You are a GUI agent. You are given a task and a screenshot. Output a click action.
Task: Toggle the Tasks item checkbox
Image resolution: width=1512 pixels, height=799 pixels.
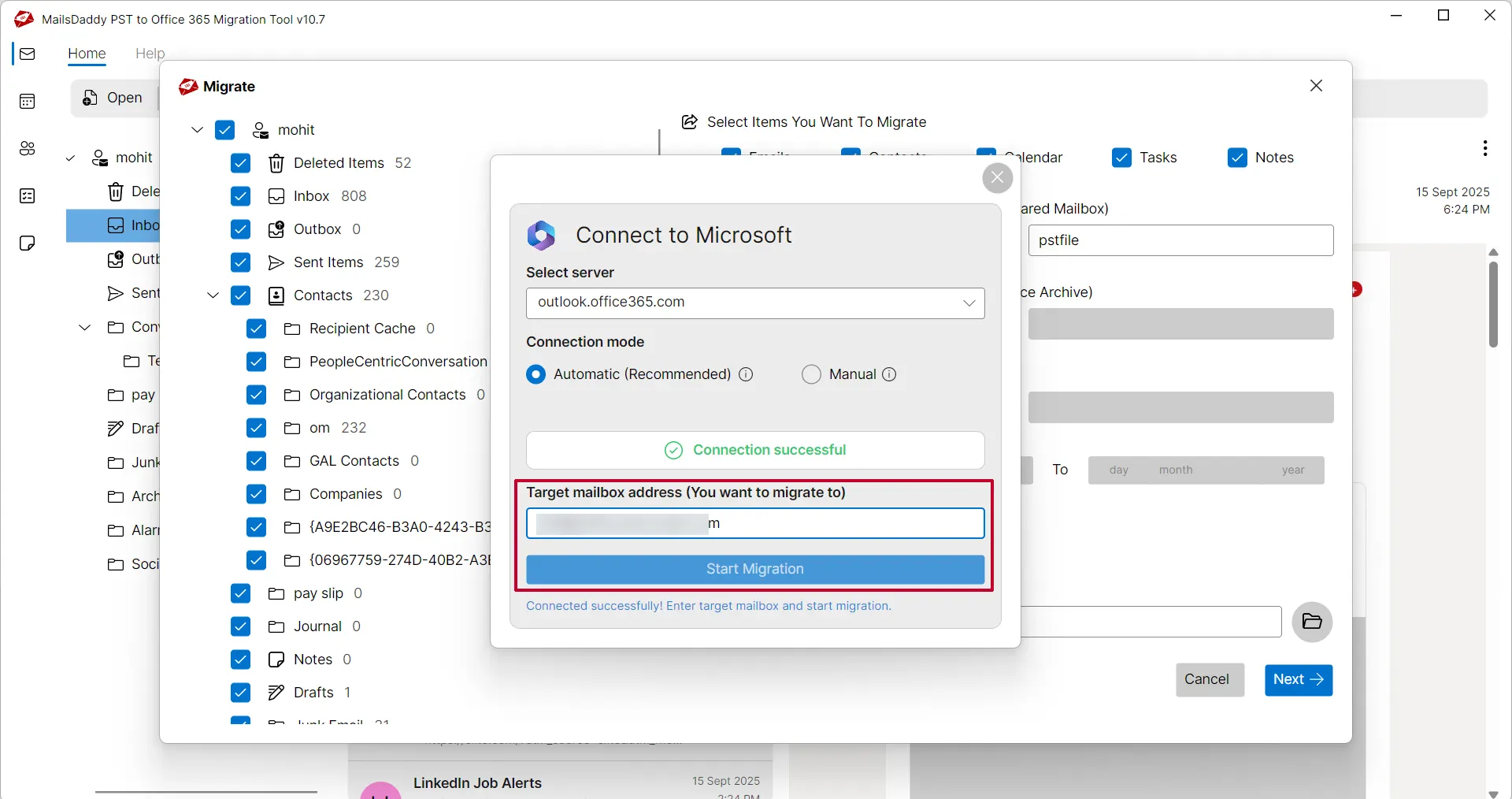pyautogui.click(x=1122, y=158)
